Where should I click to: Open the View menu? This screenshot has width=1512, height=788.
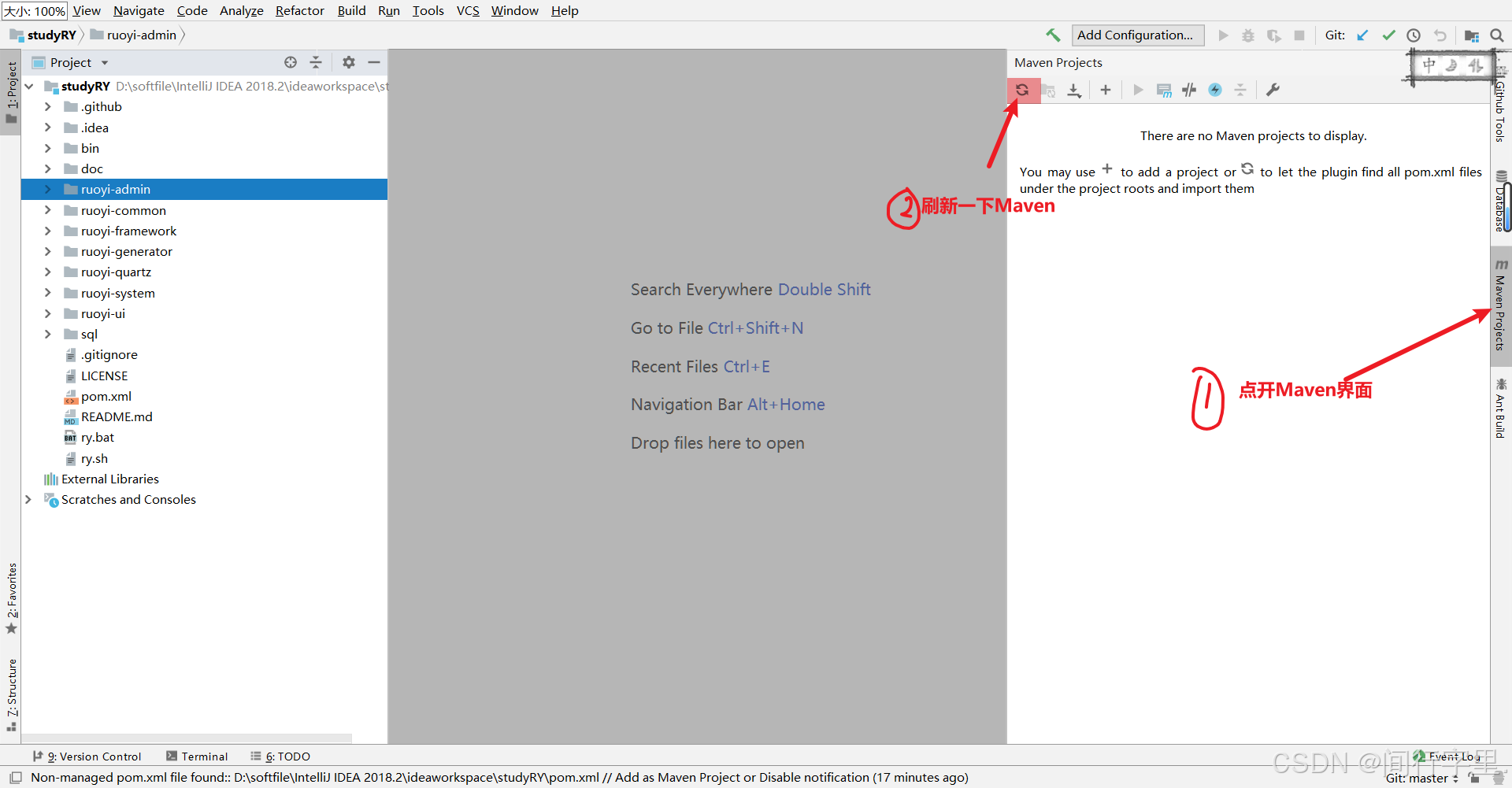[x=87, y=11]
